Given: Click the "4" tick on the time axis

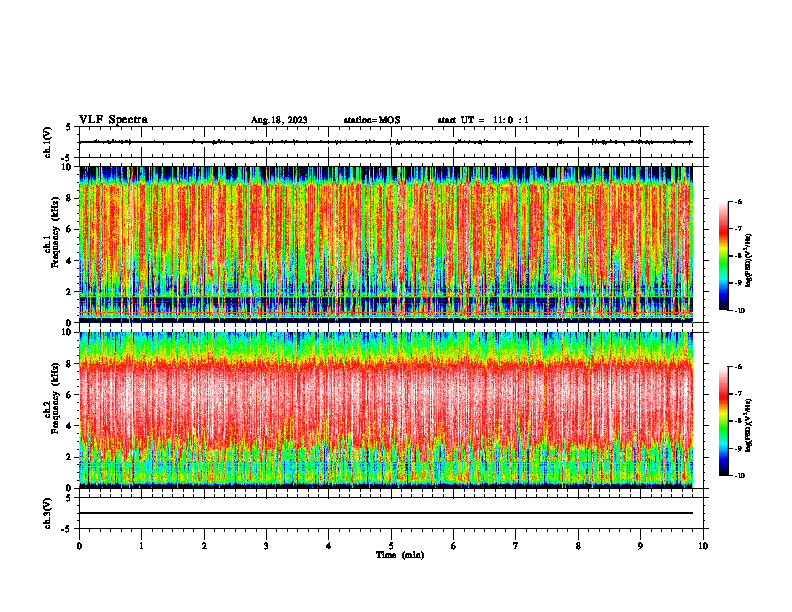Looking at the screenshot, I should (x=329, y=546).
